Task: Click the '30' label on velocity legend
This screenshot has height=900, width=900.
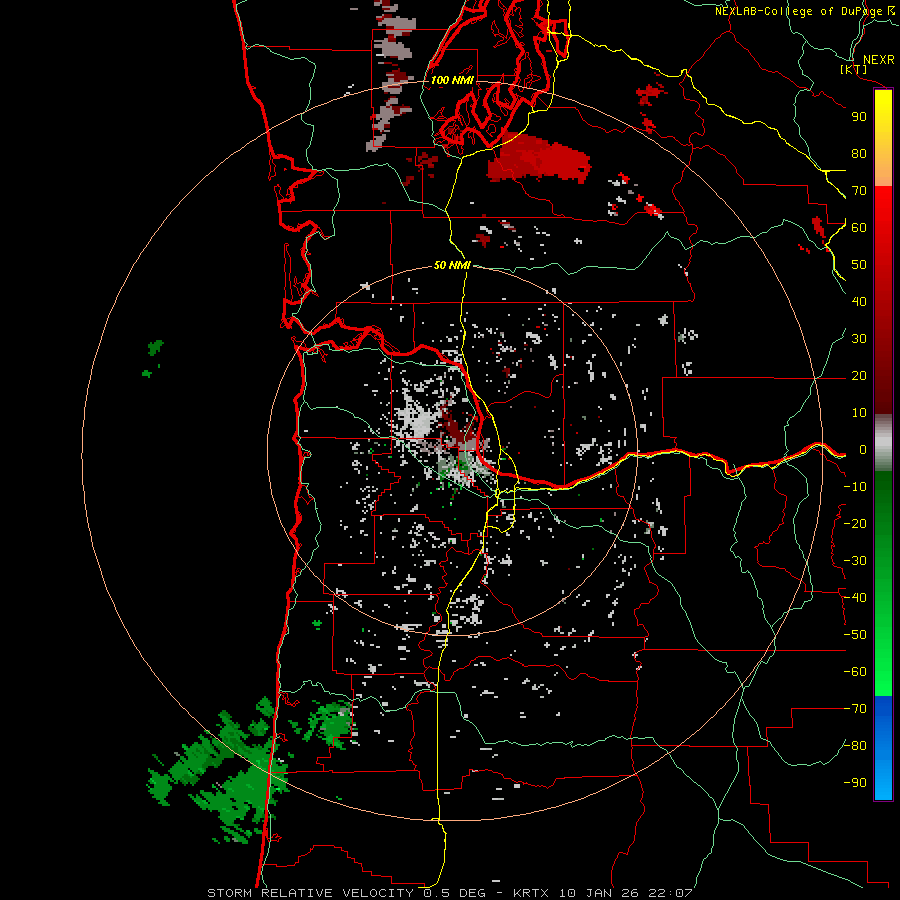Action: [859, 339]
